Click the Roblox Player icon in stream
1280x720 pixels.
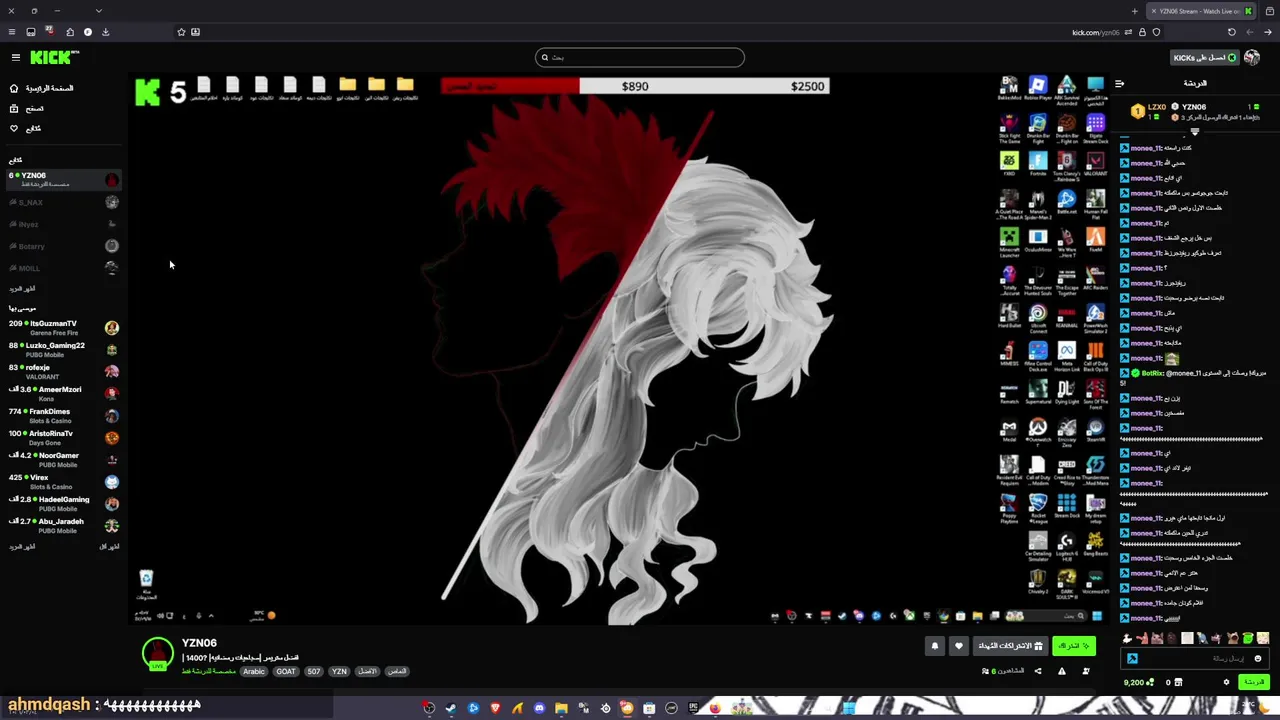[1038, 89]
